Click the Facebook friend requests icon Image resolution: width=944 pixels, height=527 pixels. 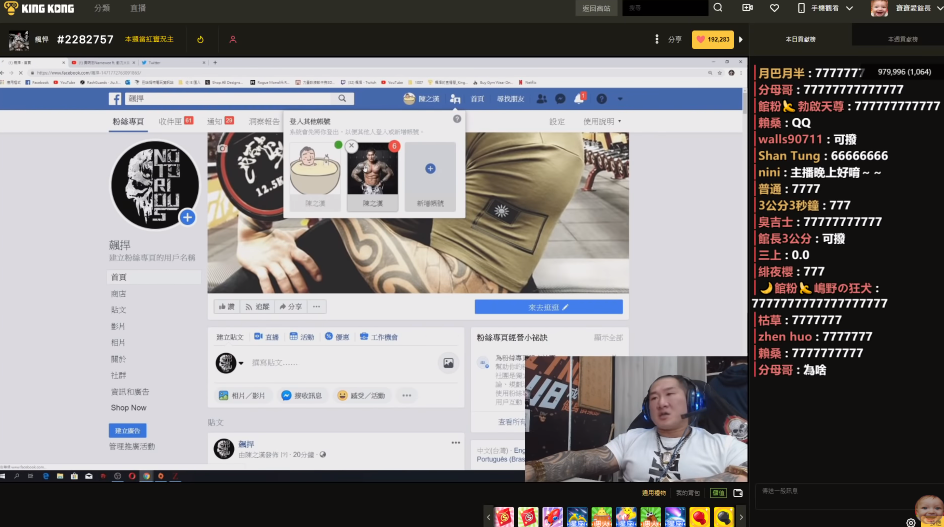click(x=542, y=99)
